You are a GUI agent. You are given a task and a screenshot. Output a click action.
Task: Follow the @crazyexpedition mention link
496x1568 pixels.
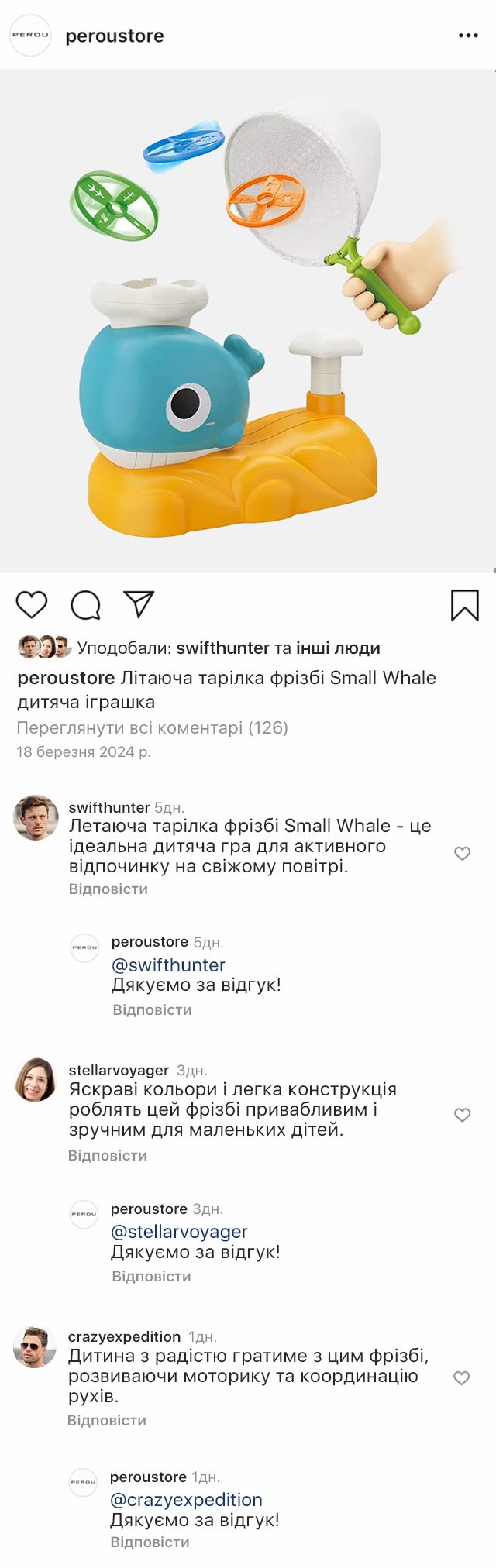186,1499
